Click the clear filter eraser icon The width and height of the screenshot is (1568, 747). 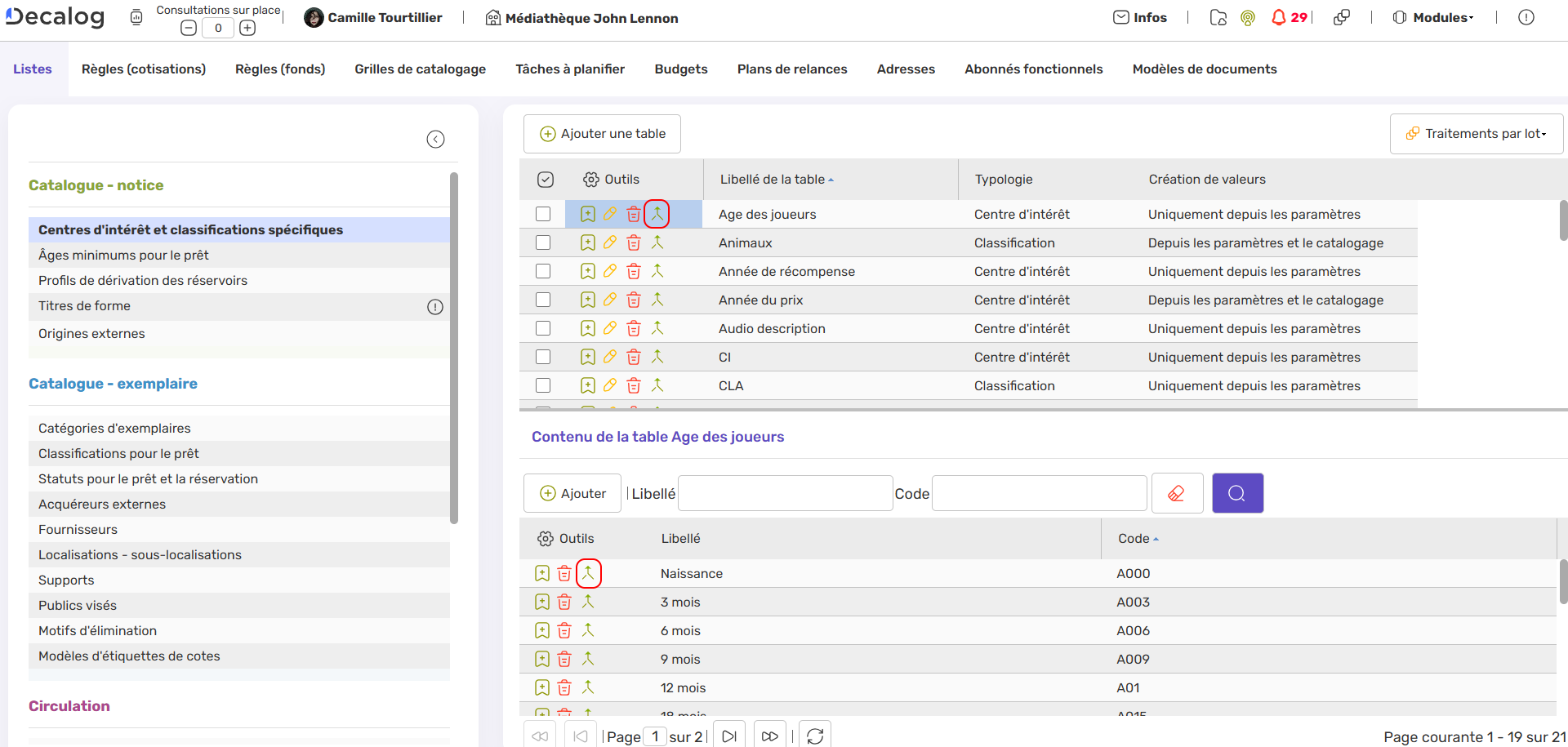click(1177, 492)
